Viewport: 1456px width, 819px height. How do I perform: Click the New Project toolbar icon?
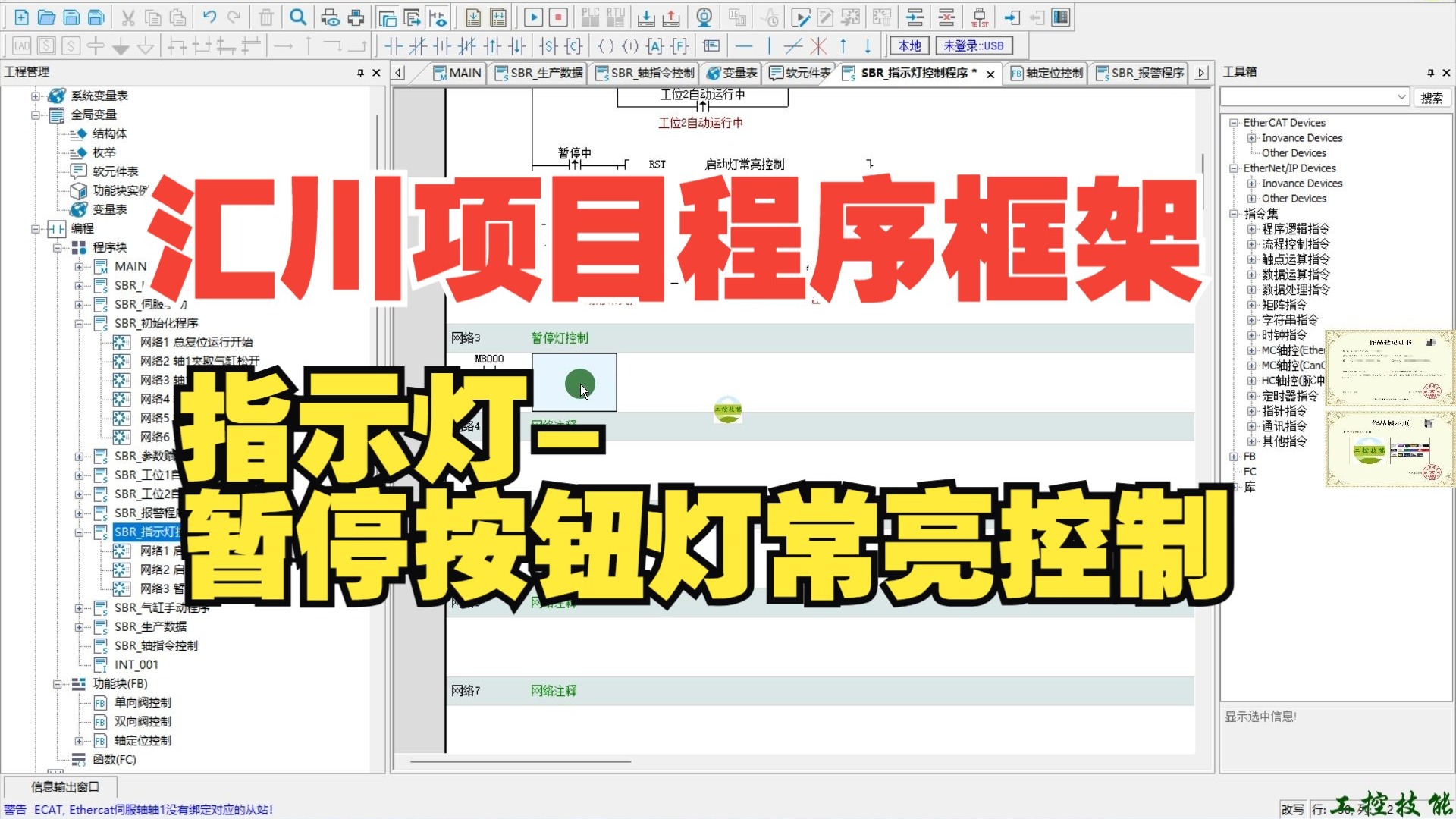point(21,17)
